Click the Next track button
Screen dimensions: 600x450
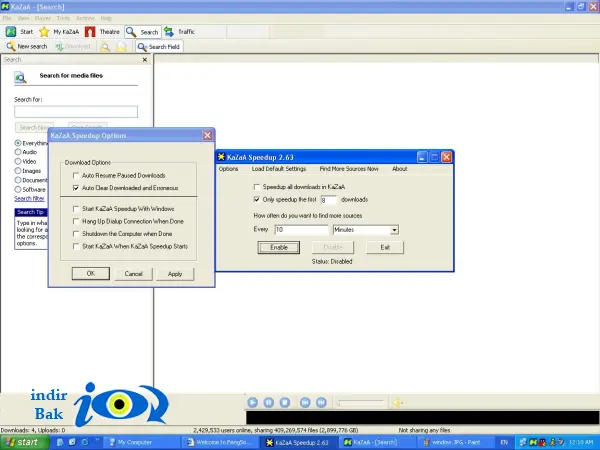coord(321,402)
